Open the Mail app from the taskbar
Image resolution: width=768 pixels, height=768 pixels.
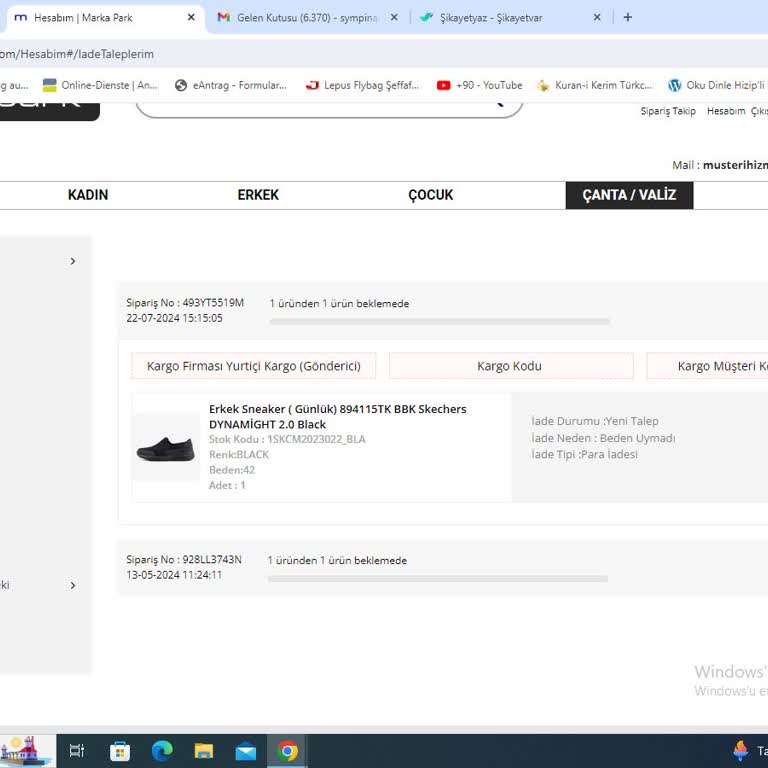[246, 750]
